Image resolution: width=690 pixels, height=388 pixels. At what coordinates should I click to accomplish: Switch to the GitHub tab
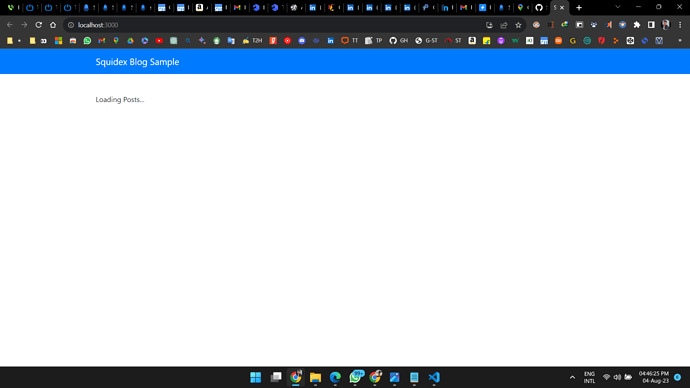540,7
